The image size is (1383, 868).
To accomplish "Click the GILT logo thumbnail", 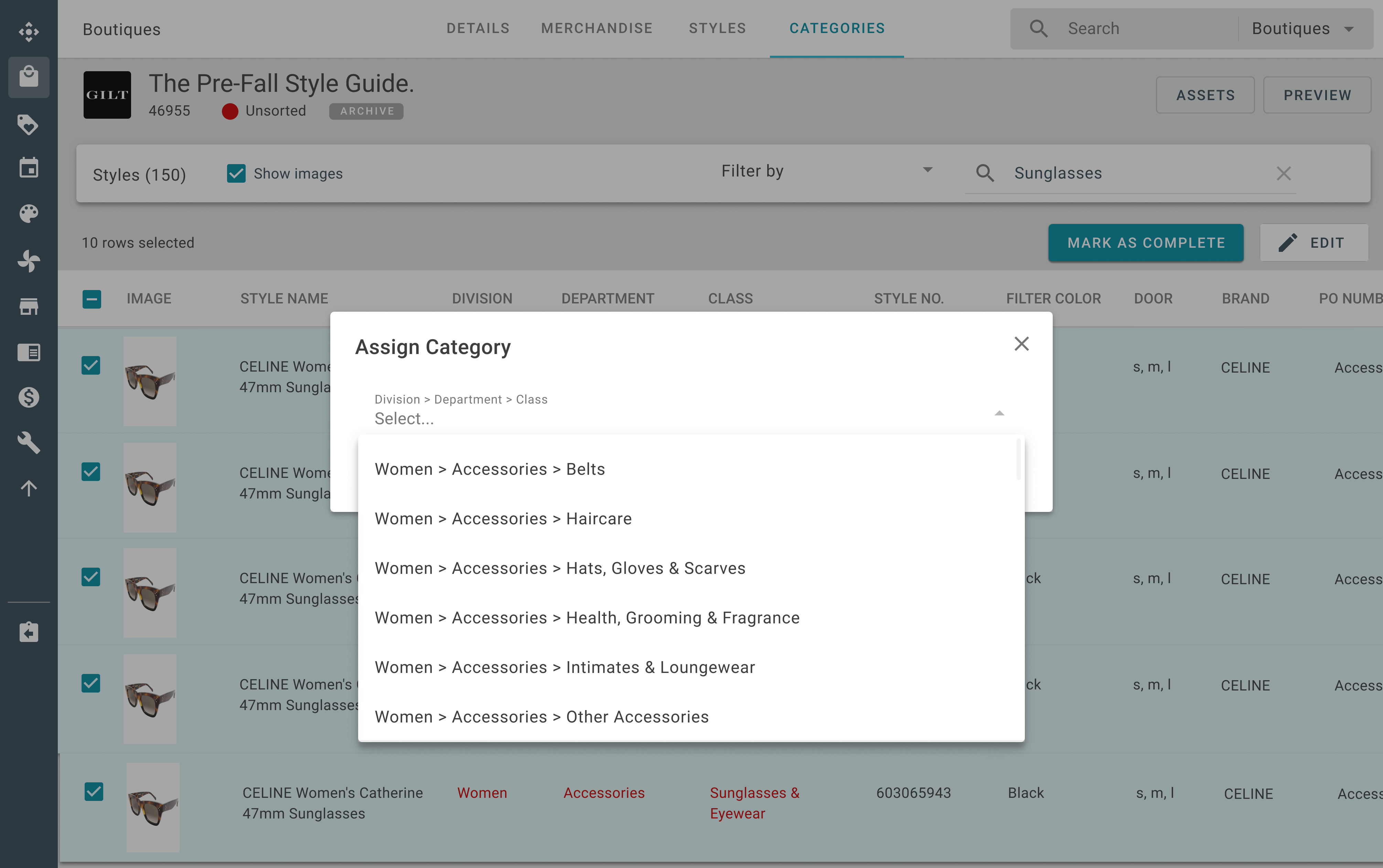I will [107, 95].
